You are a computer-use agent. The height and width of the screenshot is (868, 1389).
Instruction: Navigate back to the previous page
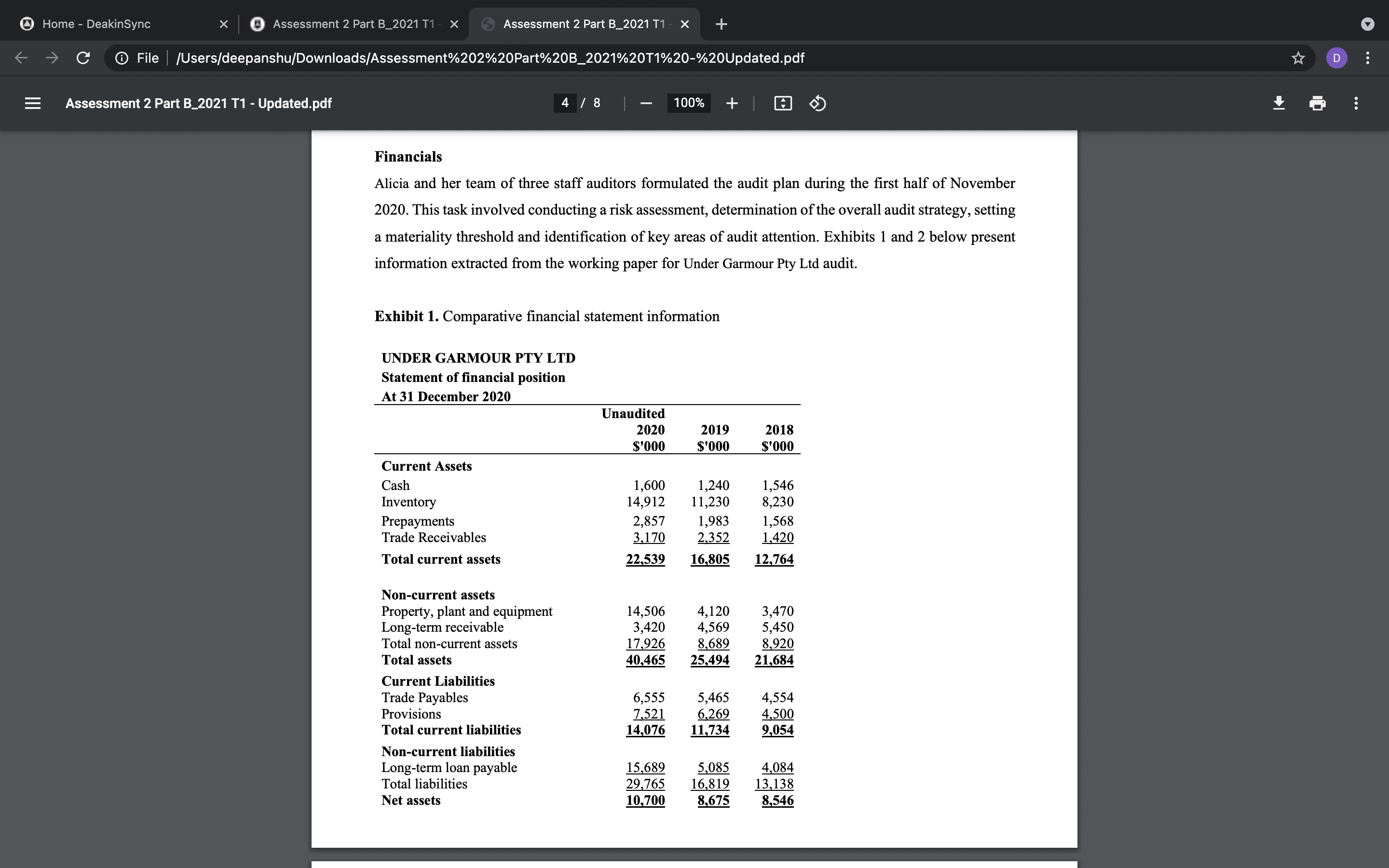tap(21, 57)
